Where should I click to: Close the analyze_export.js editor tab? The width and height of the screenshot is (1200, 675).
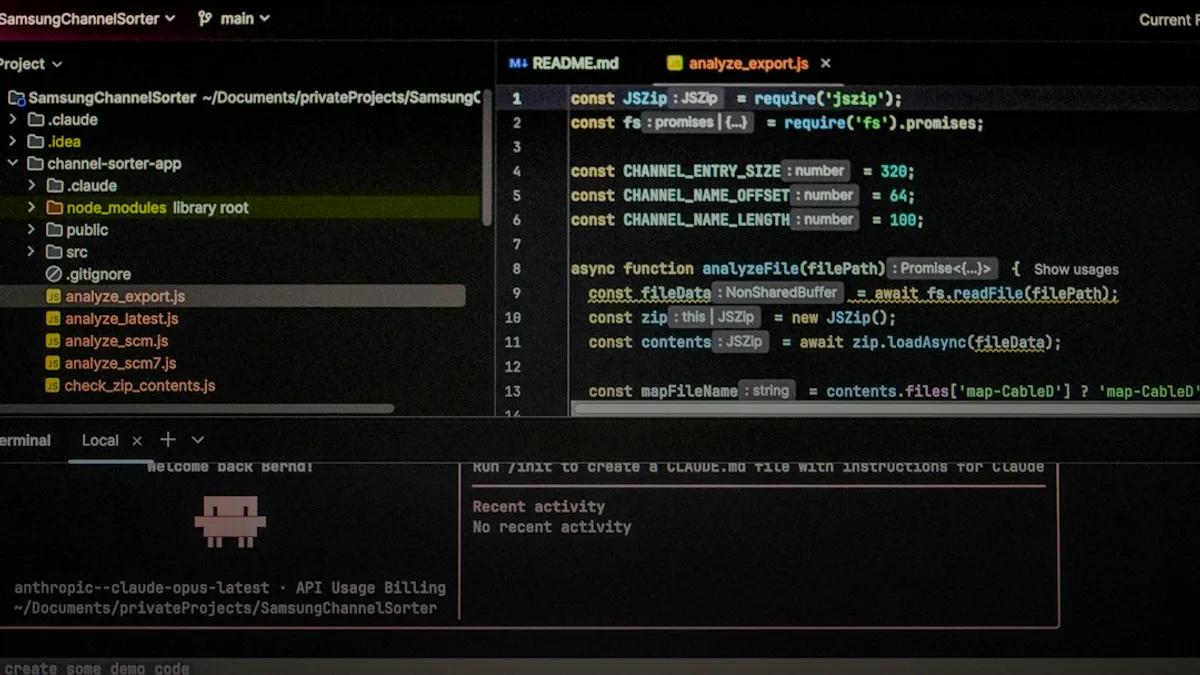826,63
